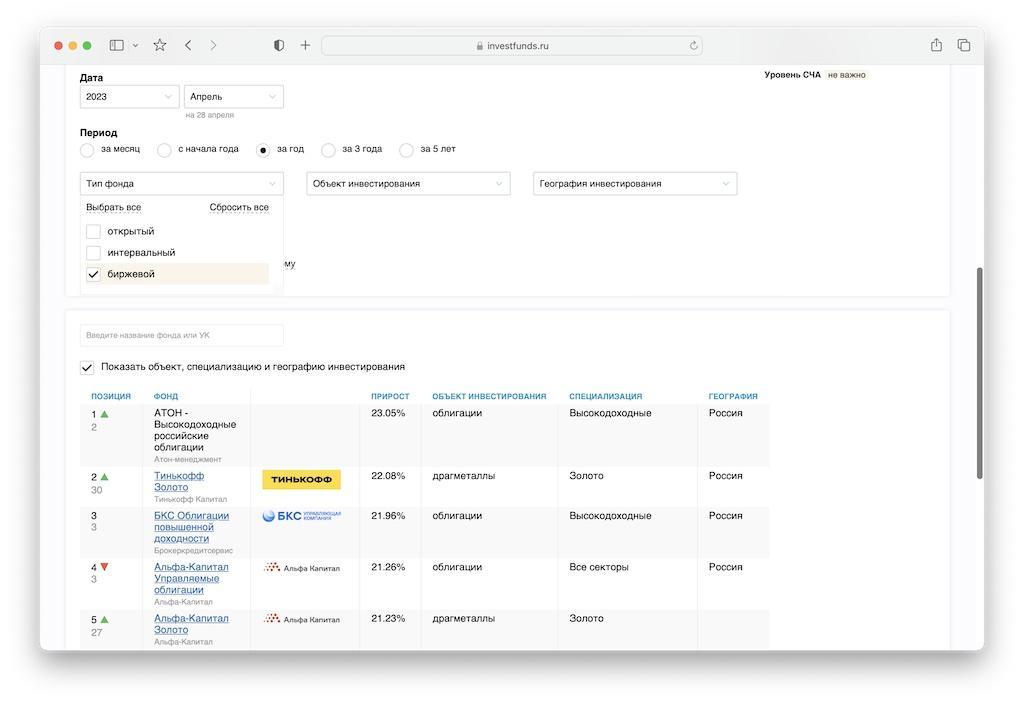Click the privacy shield icon
Screen dimensions: 1024x703
279,45
